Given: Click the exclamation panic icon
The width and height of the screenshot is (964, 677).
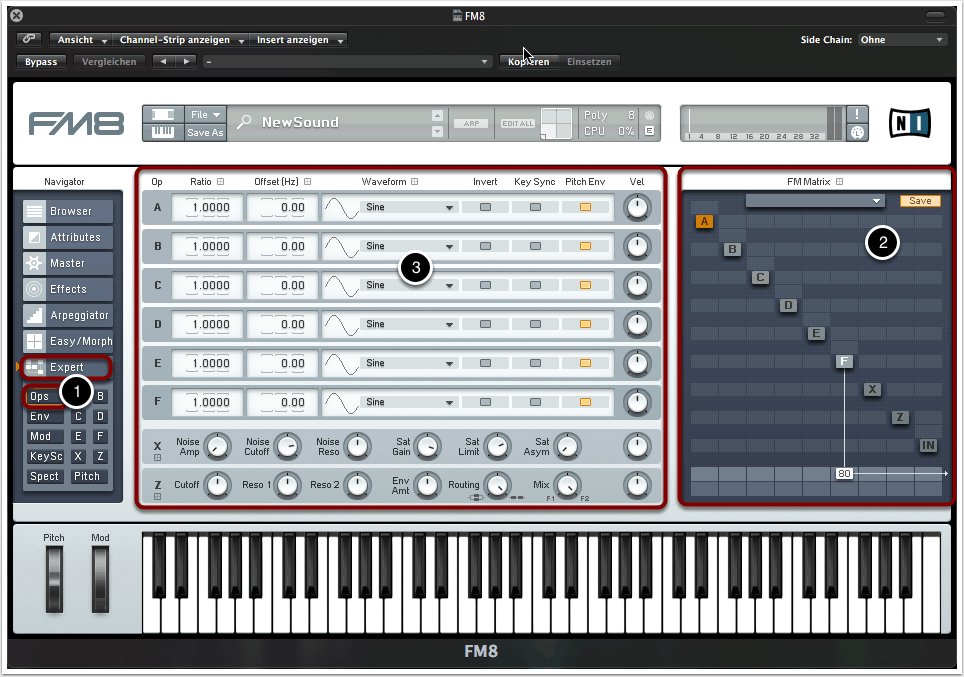Looking at the screenshot, I should pos(858,114).
